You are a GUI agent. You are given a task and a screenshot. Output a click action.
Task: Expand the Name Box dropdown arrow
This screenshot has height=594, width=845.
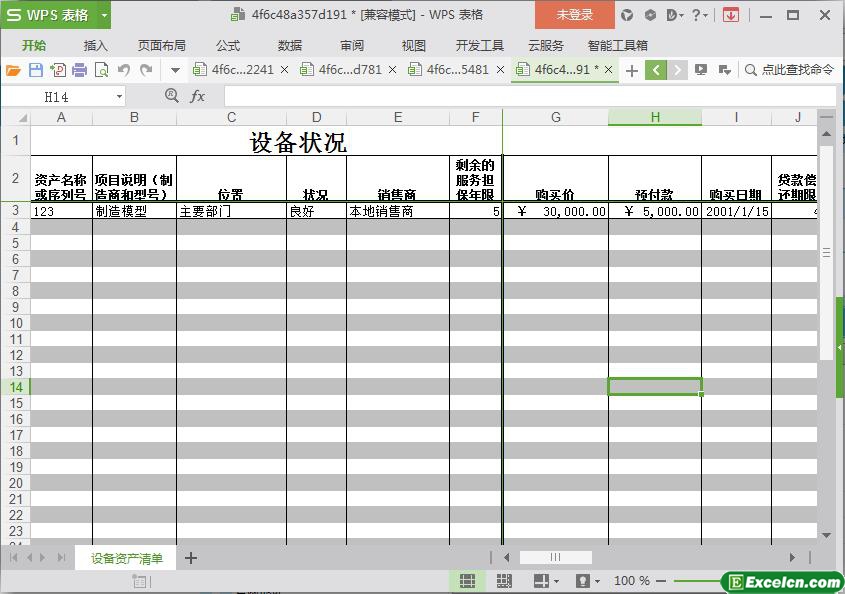(120, 97)
